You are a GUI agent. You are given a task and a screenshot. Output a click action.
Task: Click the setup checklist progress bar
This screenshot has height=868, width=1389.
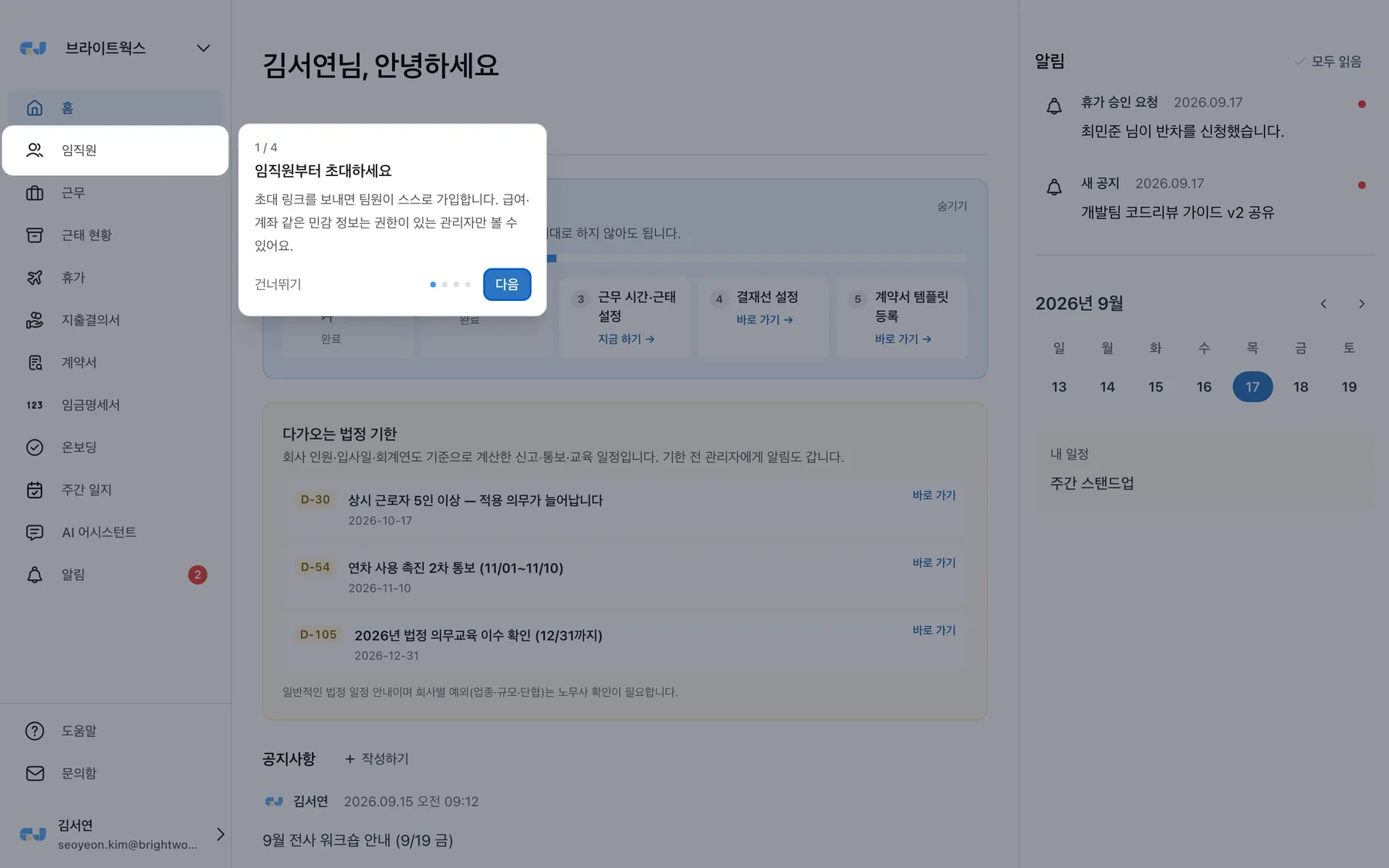tap(756, 258)
